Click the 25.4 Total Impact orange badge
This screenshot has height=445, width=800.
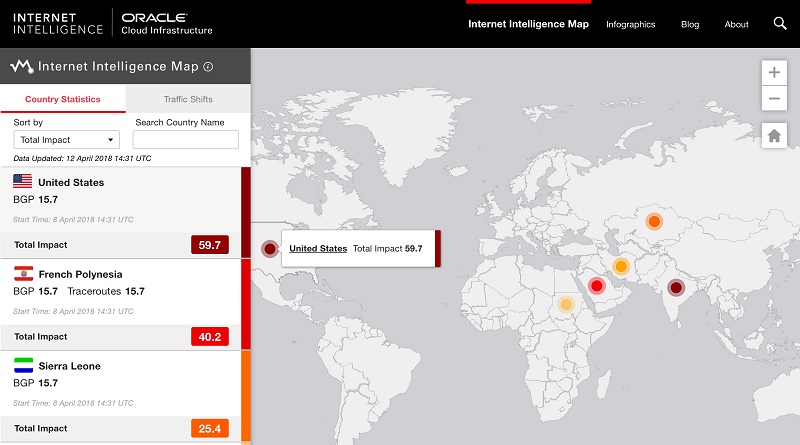click(x=210, y=429)
